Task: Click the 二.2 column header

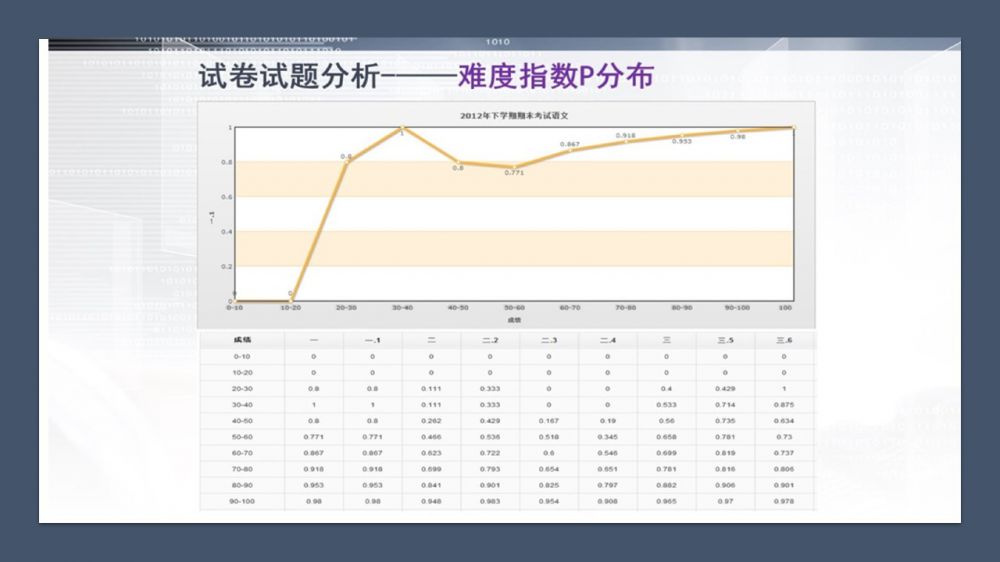Action: pos(490,340)
